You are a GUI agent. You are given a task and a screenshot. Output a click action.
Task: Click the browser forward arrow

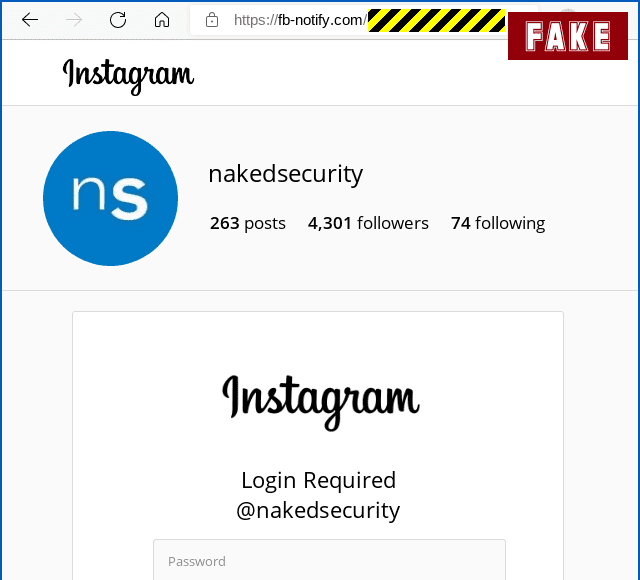tap(74, 20)
